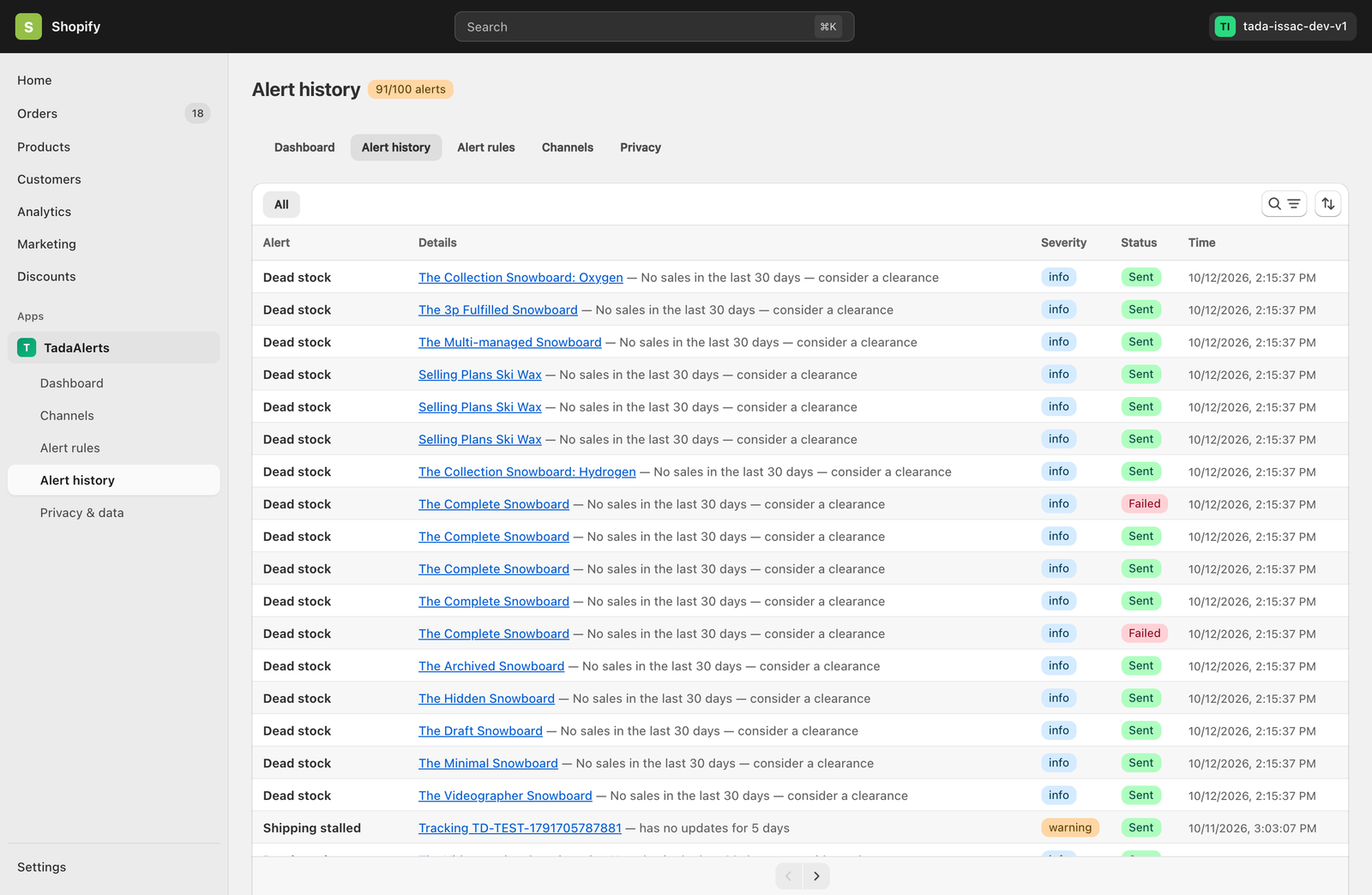
Task: Open Products in the sidebar
Action: pyautogui.click(x=114, y=147)
